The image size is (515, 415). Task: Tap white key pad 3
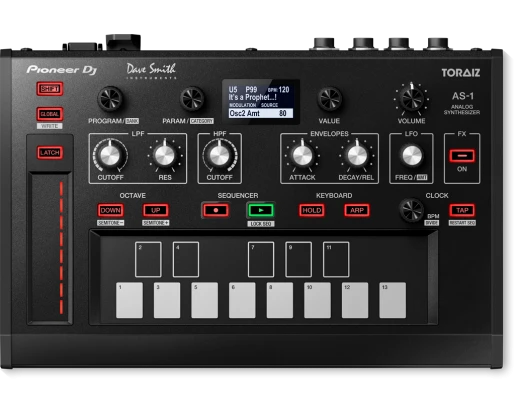pos(167,300)
